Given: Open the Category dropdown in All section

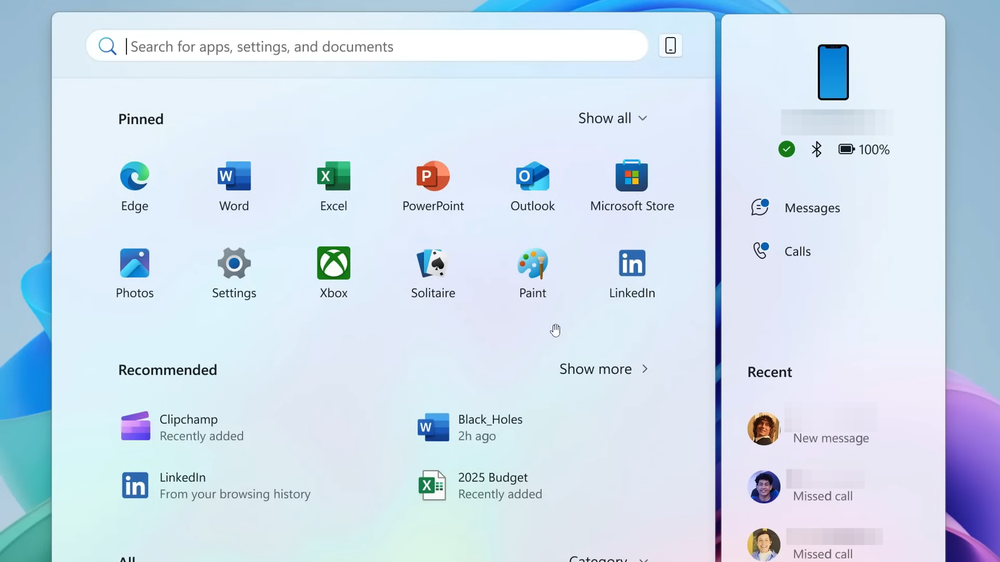Looking at the screenshot, I should (x=608, y=558).
